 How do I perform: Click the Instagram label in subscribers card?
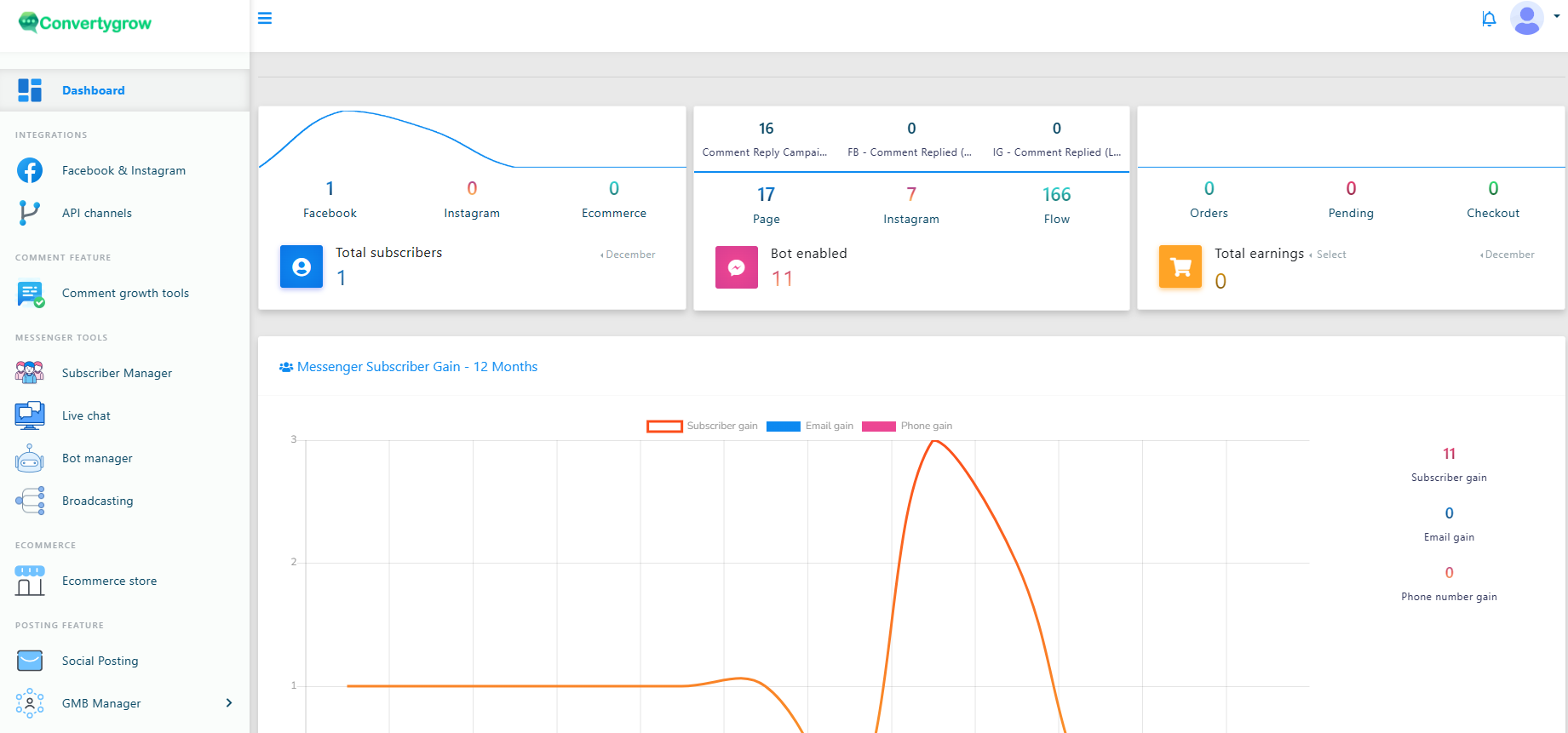click(x=472, y=213)
